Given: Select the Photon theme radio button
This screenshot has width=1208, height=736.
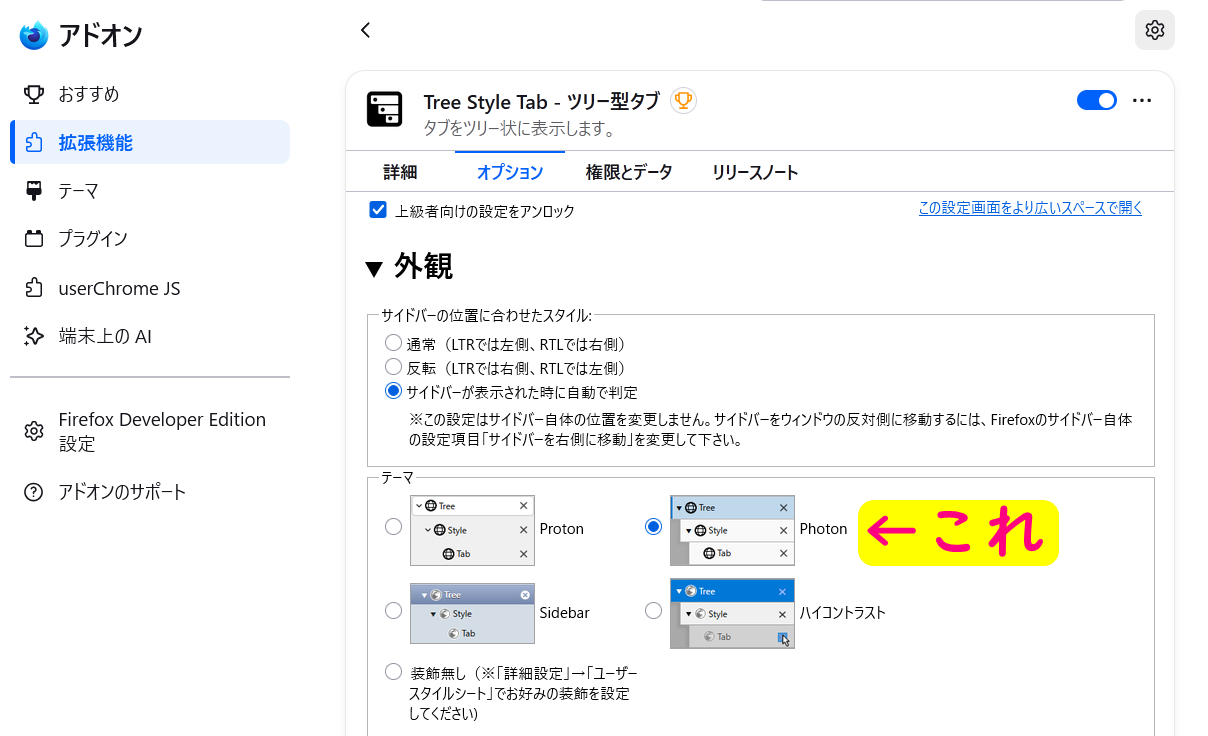Looking at the screenshot, I should pos(654,527).
